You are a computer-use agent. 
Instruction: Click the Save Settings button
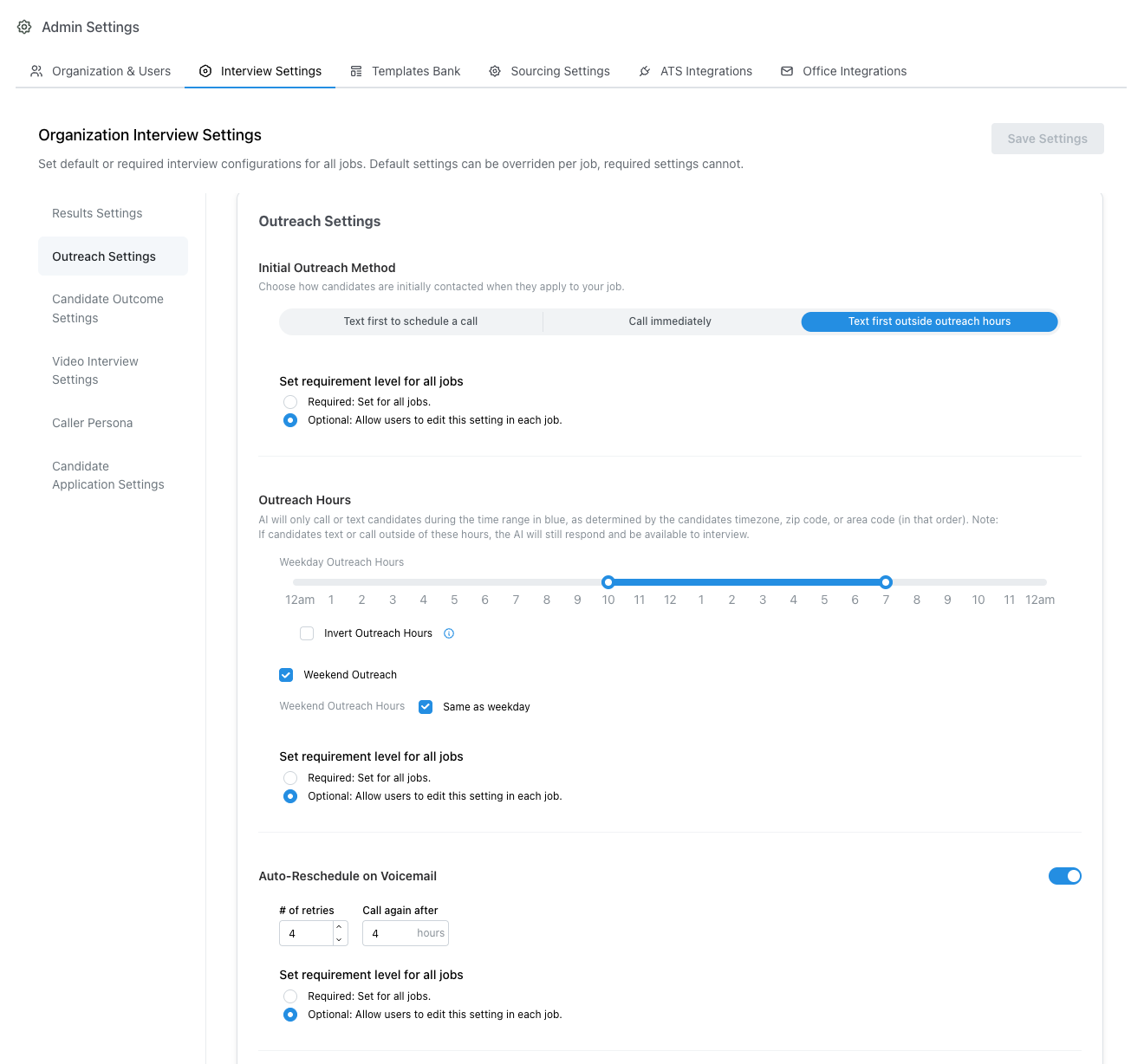pos(1047,139)
